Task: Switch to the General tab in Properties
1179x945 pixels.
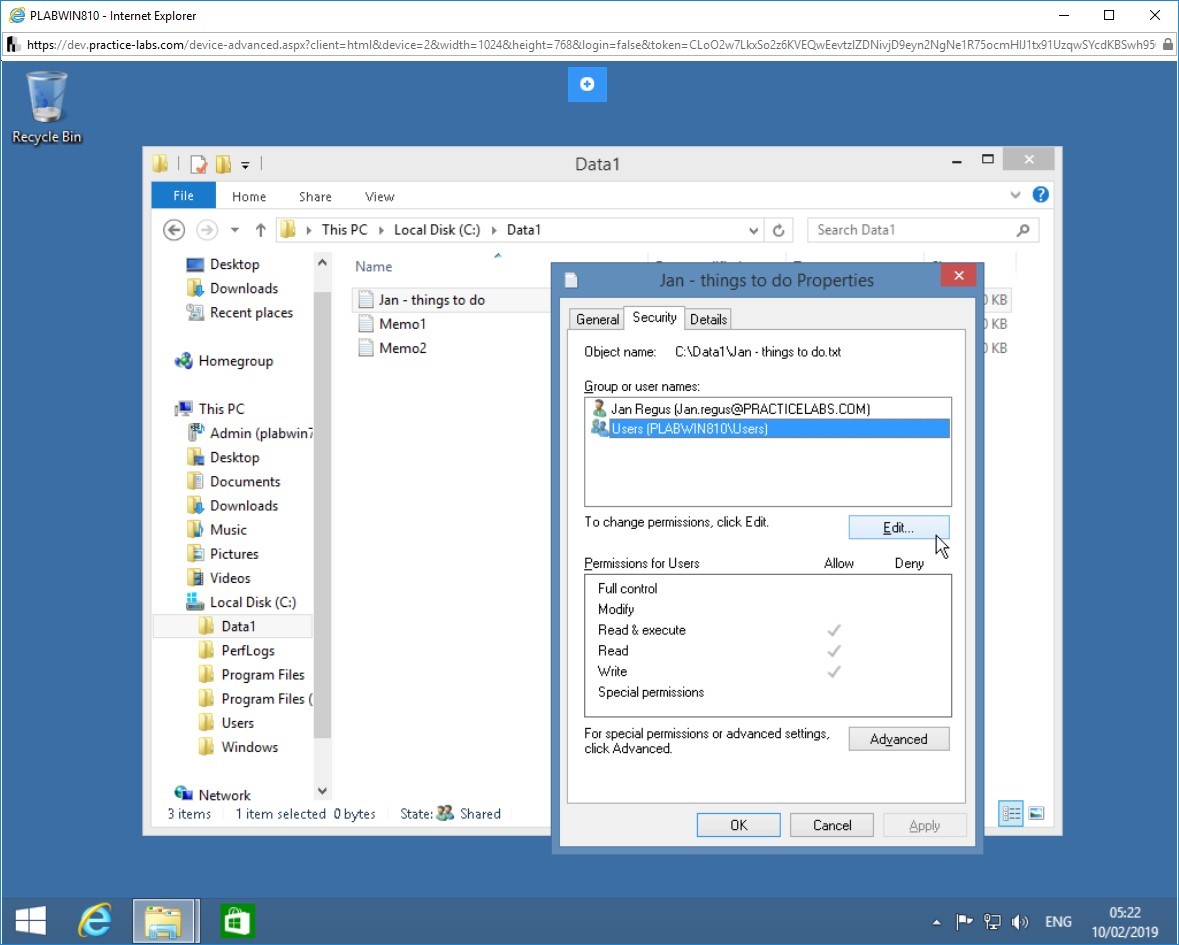Action: pyautogui.click(x=597, y=320)
